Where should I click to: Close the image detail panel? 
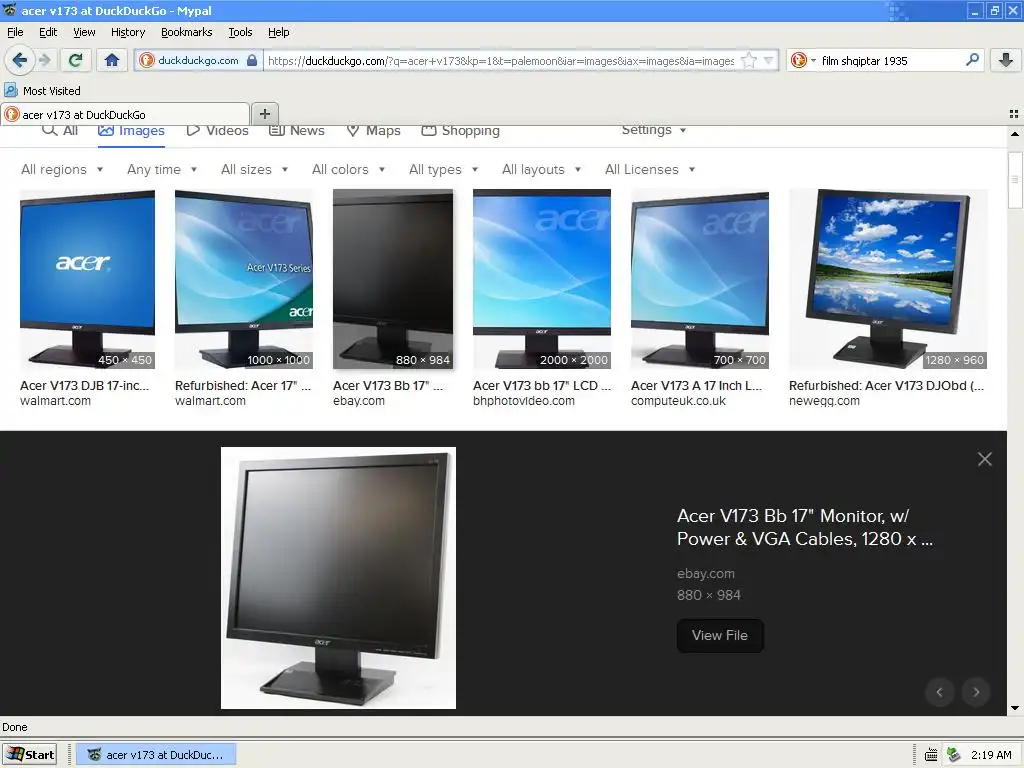[985, 459]
